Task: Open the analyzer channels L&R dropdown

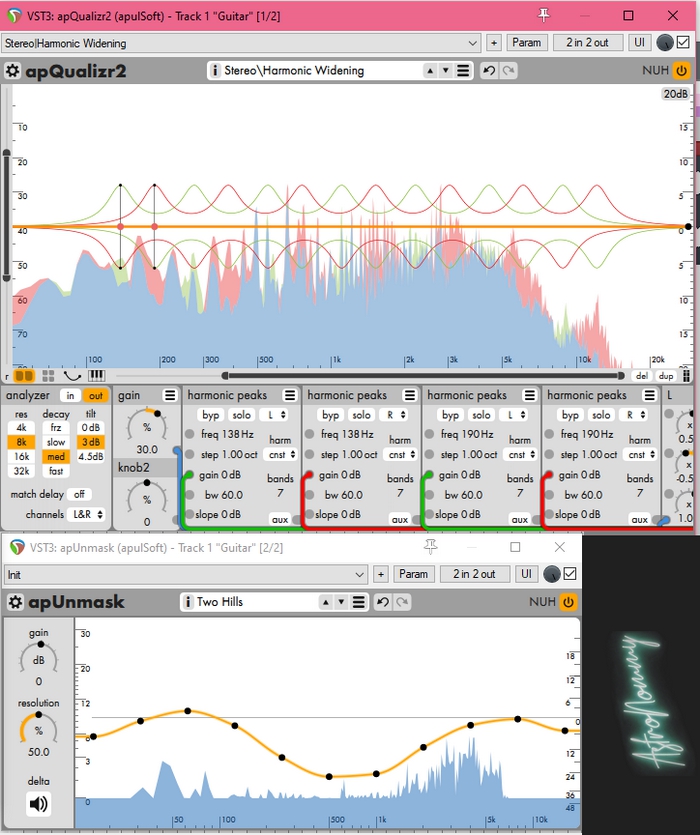Action: 80,514
